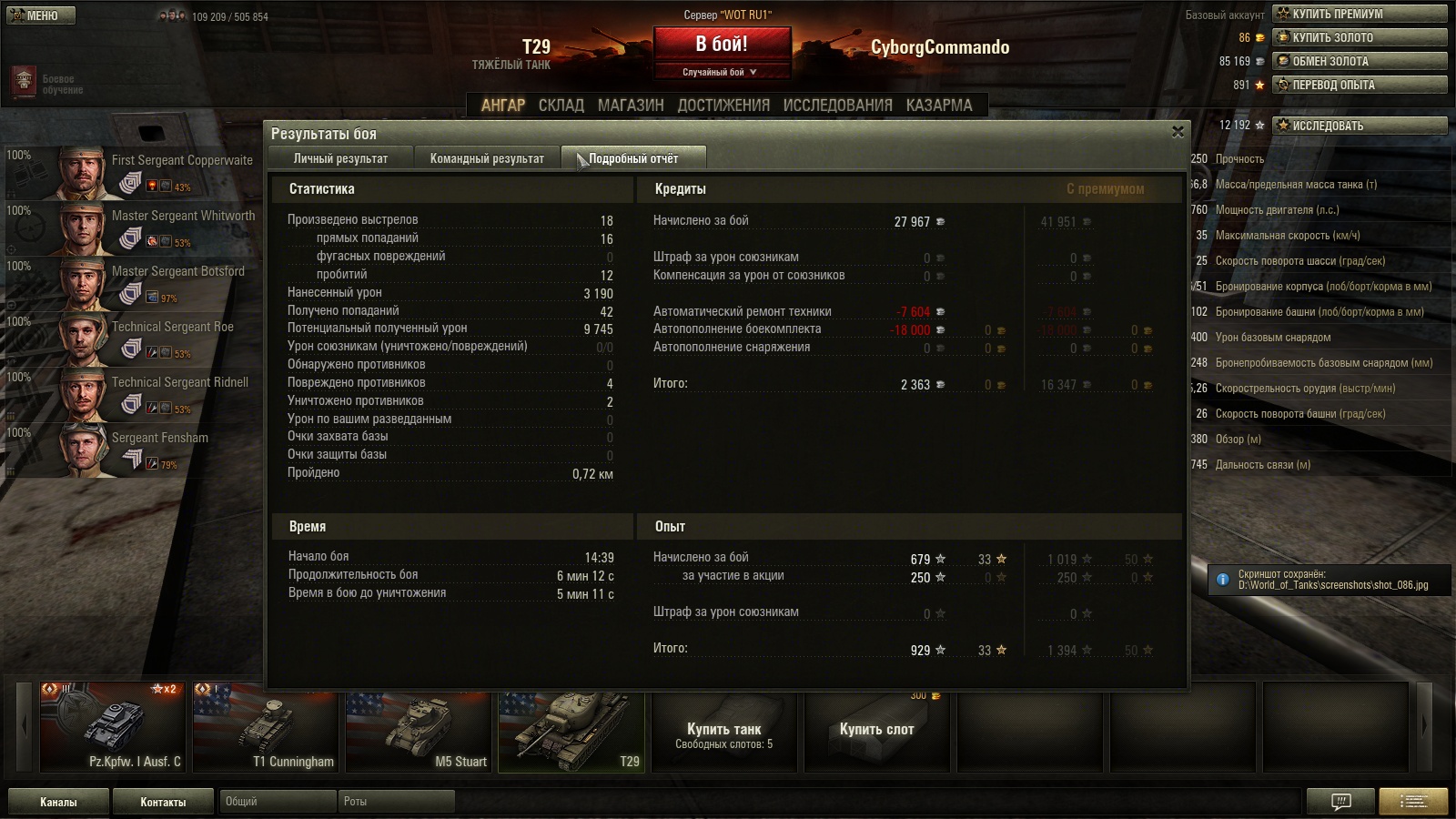Switch to Личный результат tab
Viewport: 1456px width, 819px height.
pos(340,158)
